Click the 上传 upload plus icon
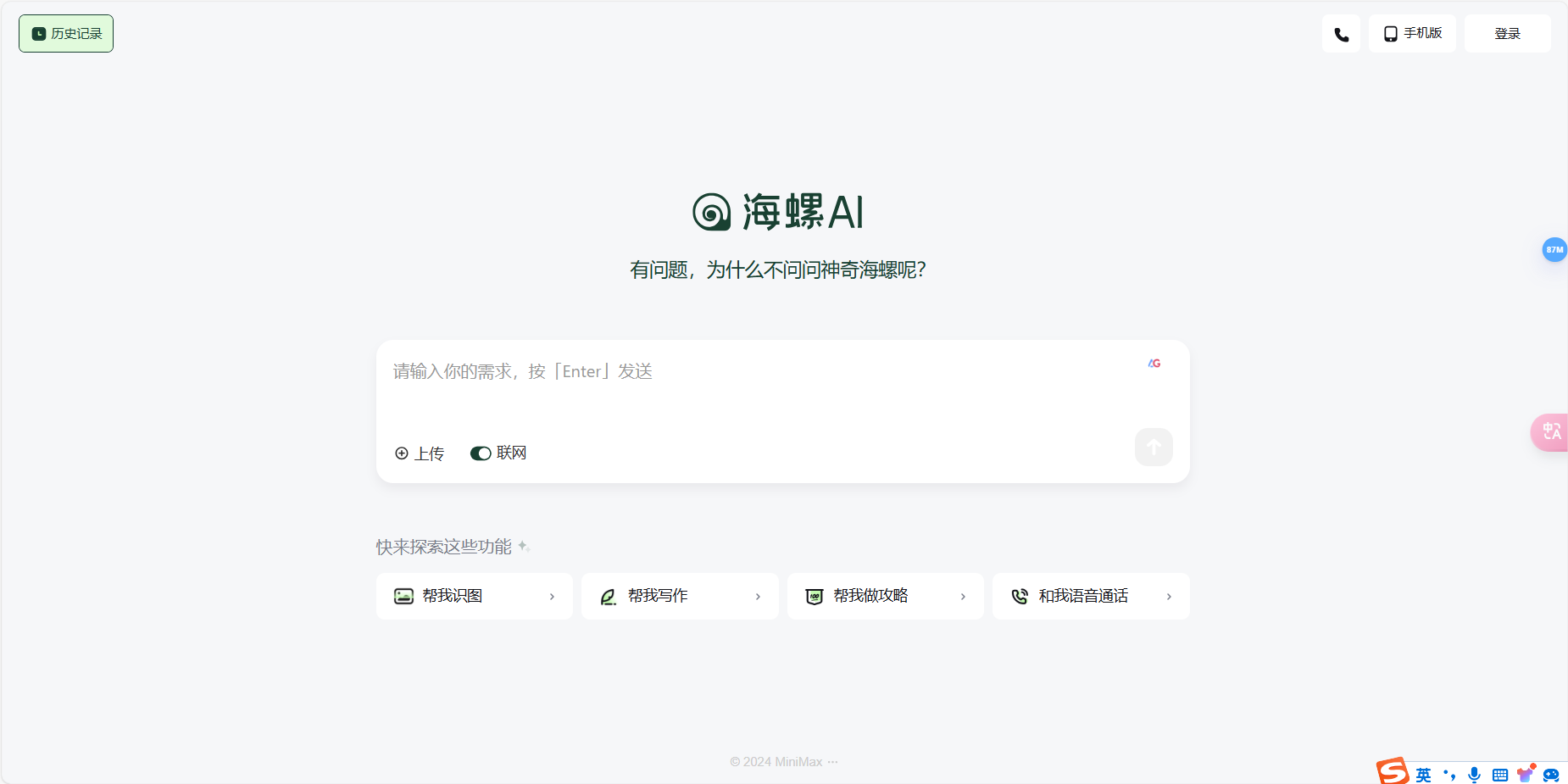This screenshot has height=784, width=1568. click(403, 453)
